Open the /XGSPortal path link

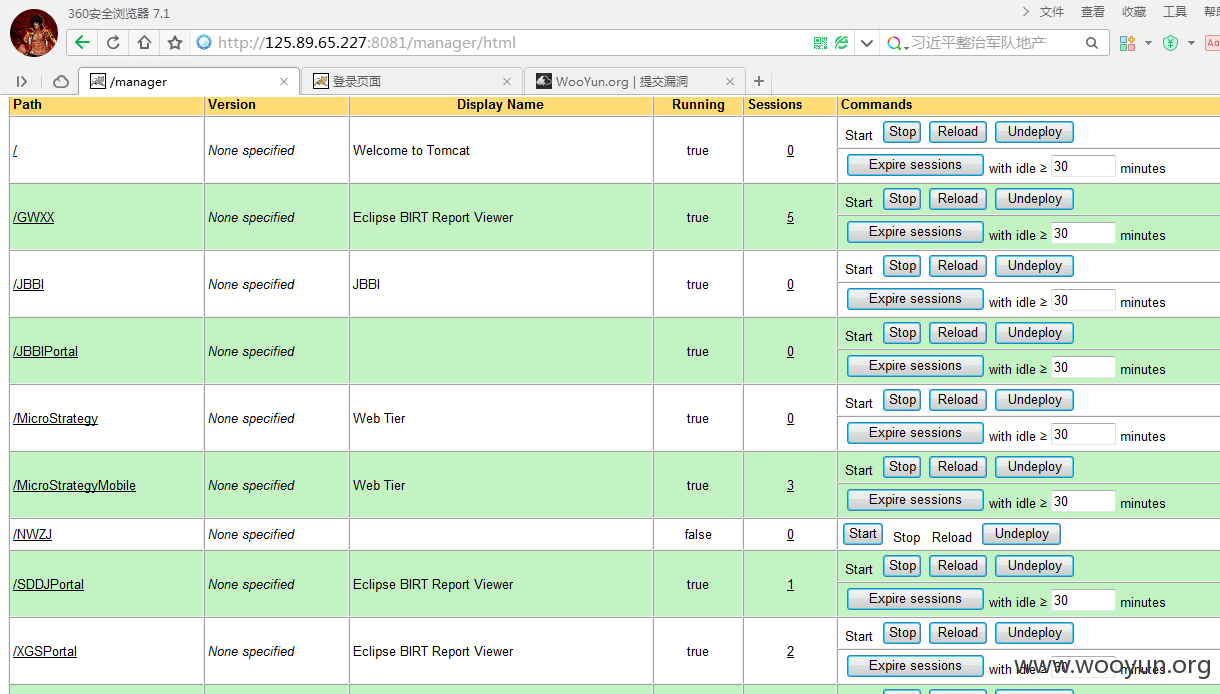point(45,651)
